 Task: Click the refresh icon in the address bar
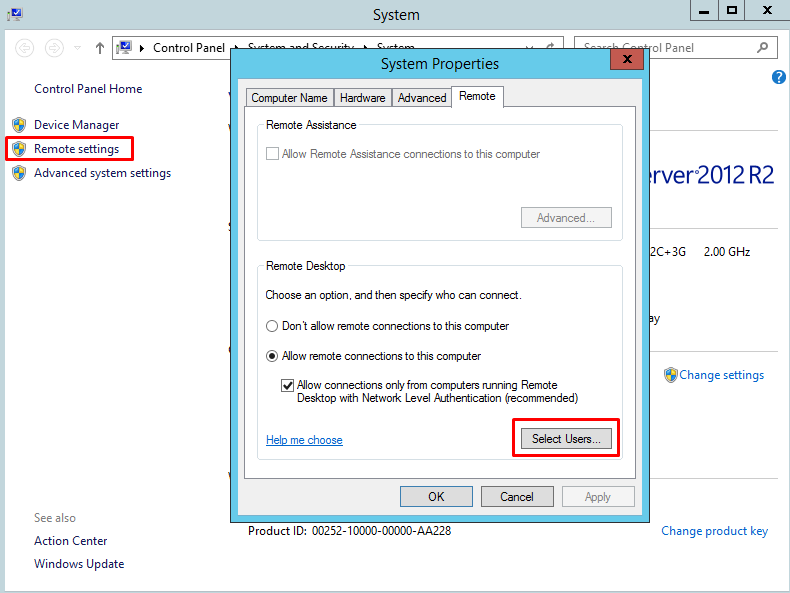[x=550, y=45]
